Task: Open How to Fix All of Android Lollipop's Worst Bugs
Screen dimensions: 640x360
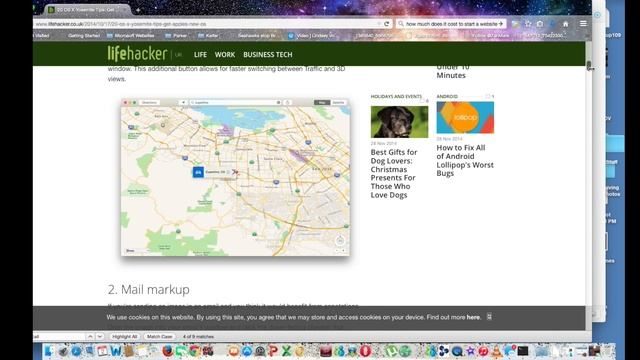Action: point(465,160)
